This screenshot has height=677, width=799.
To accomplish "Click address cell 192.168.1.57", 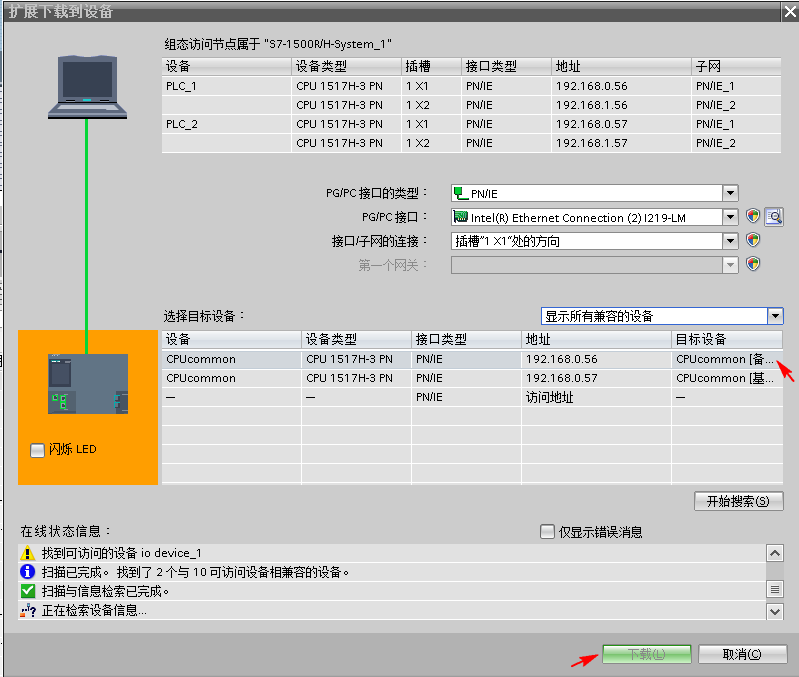I will [x=621, y=143].
